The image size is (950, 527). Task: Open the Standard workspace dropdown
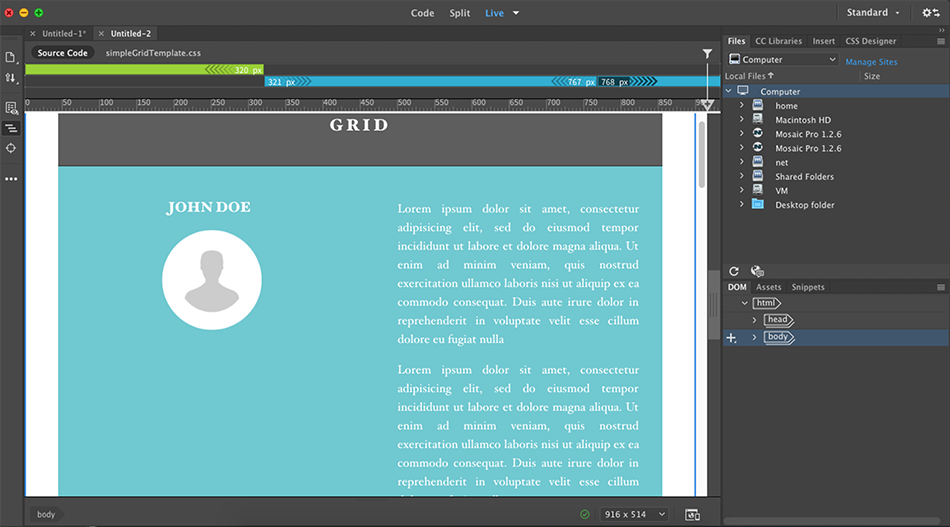(873, 13)
